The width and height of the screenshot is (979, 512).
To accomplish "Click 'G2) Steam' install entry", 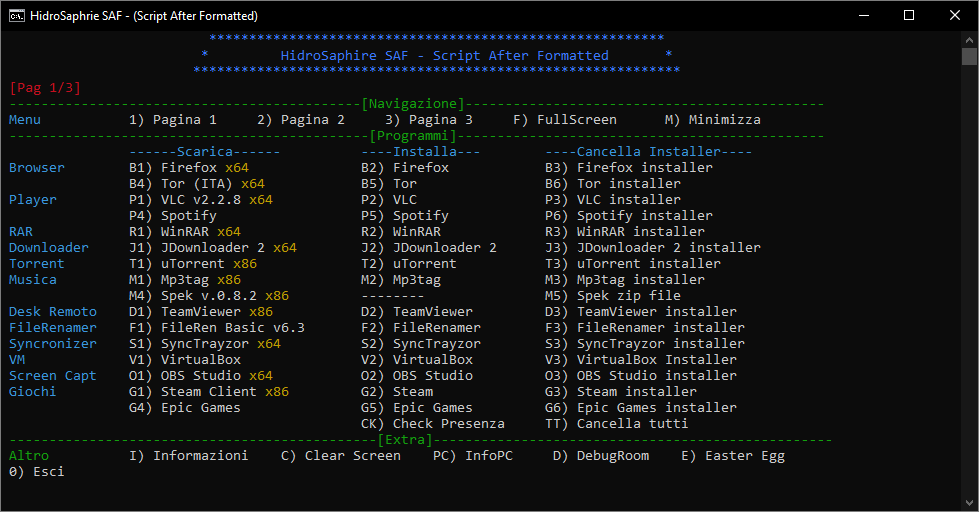I will coord(397,391).
